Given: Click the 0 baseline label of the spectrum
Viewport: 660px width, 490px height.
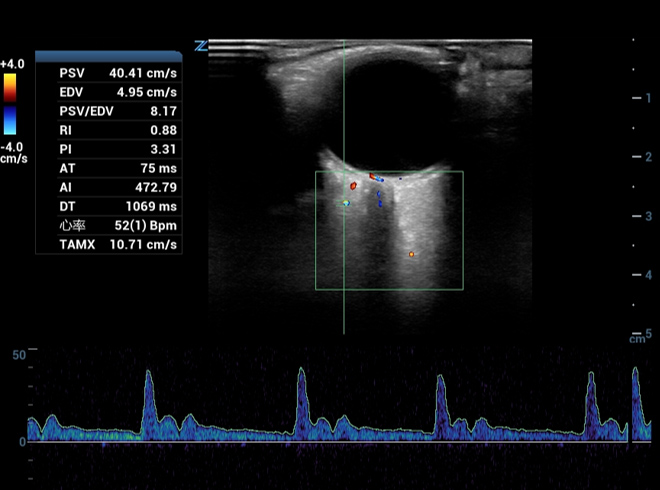Looking at the screenshot, I should tap(22, 441).
